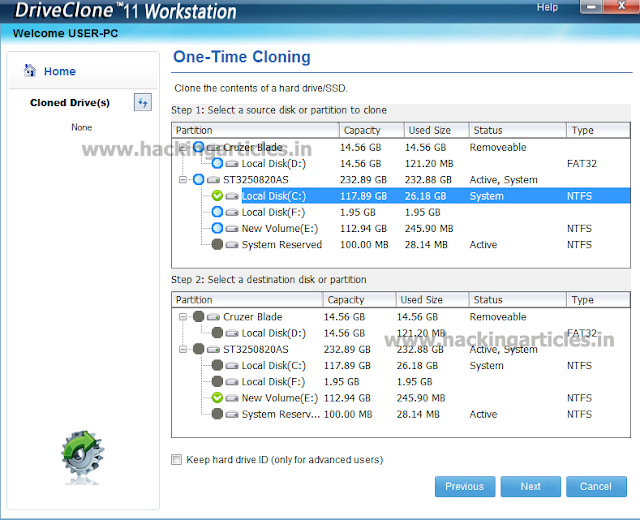Click ST3250820AS drive icon in source list
The image size is (640, 520).
[213, 180]
